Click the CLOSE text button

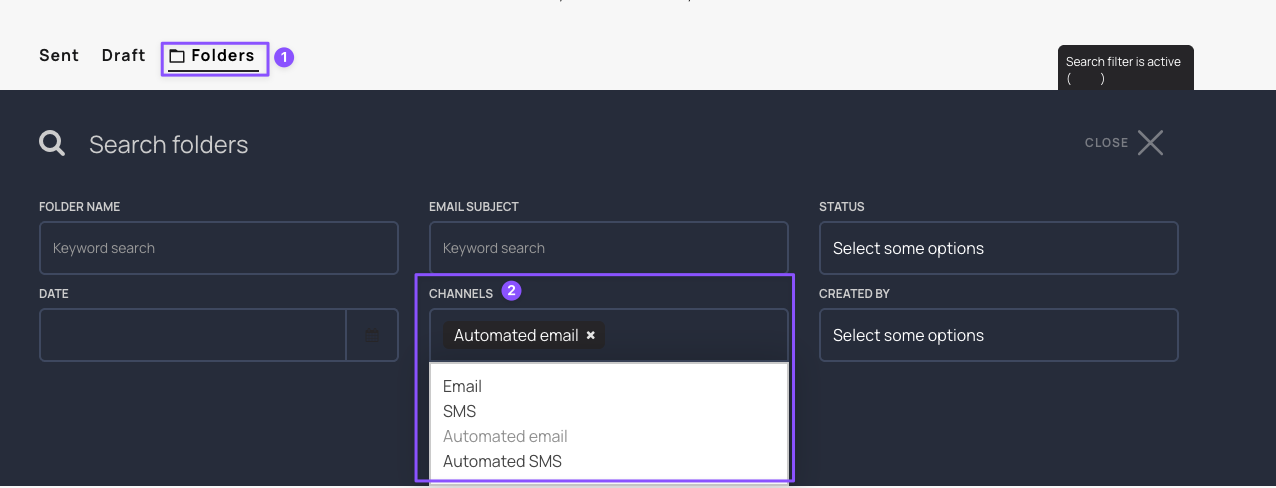click(1106, 143)
